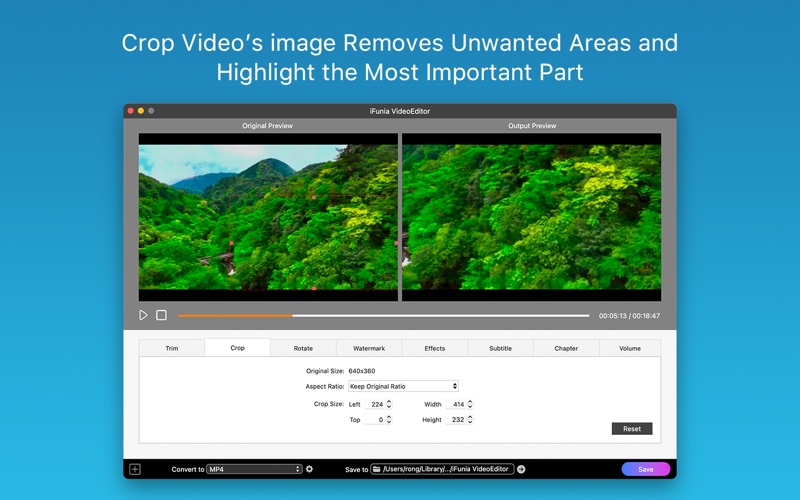Click the top center crop handle
This screenshot has width=800, height=500.
314,197
